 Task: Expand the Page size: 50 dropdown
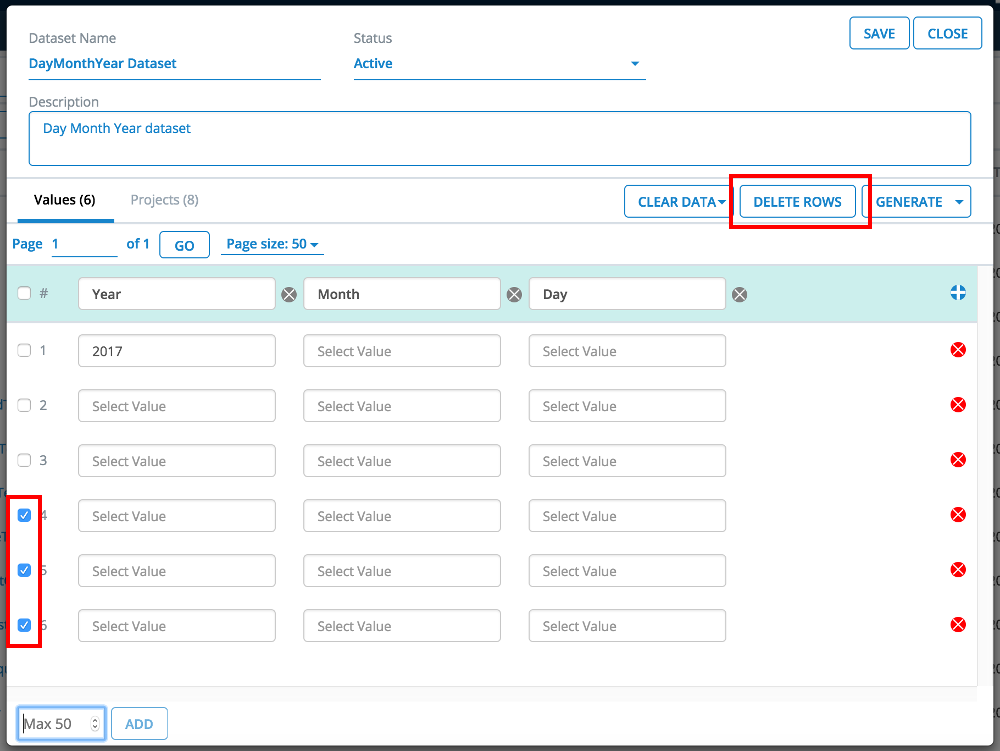pyautogui.click(x=272, y=245)
